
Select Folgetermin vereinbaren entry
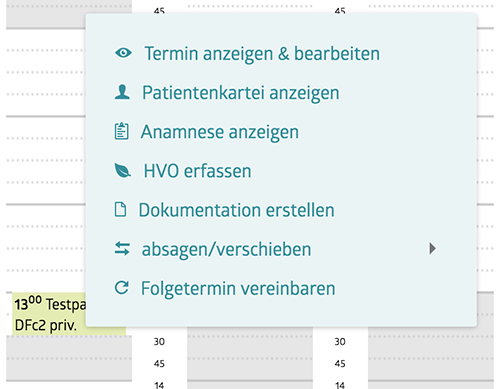[238, 288]
